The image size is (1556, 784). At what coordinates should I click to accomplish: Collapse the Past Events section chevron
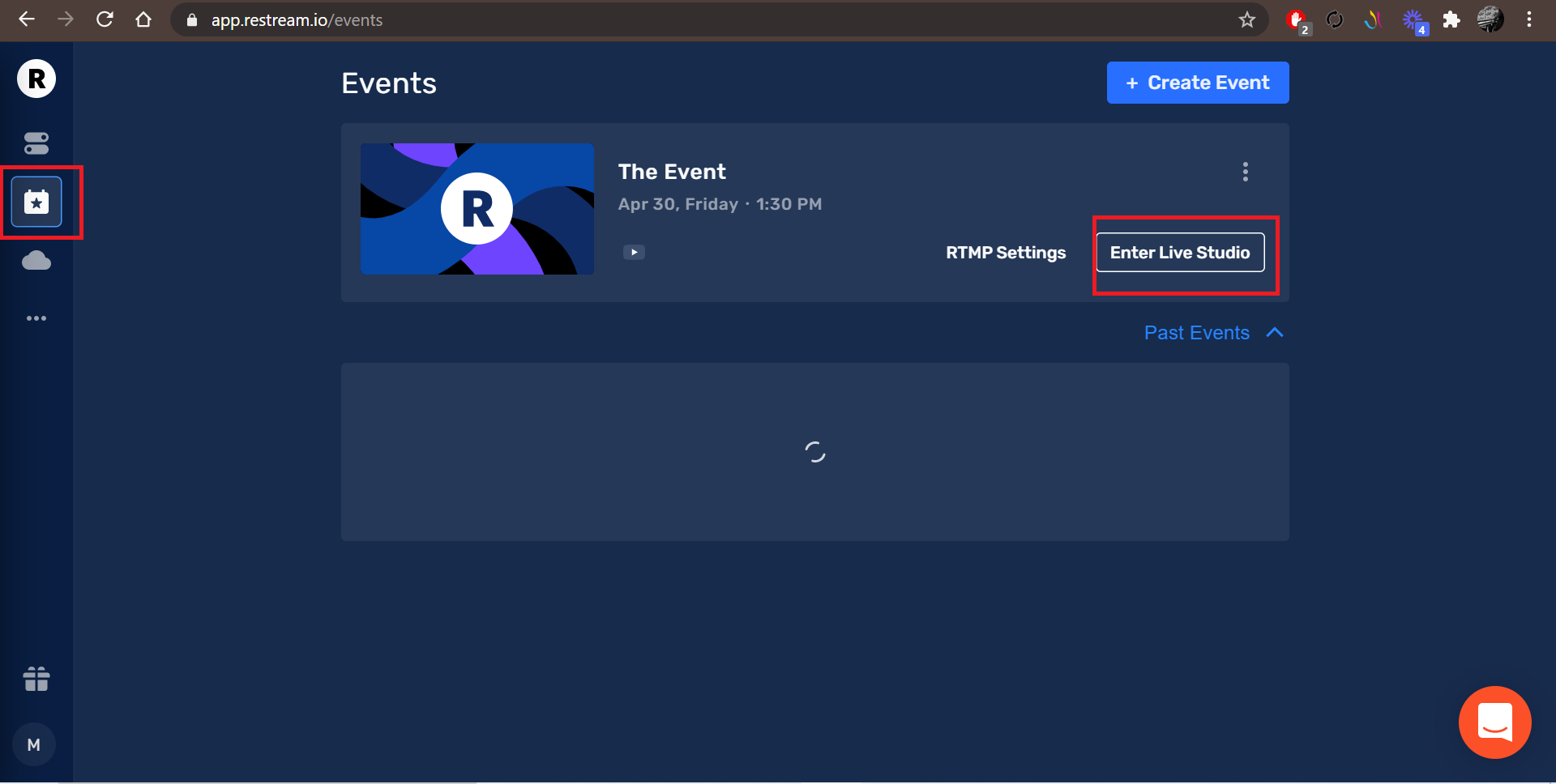pos(1275,333)
